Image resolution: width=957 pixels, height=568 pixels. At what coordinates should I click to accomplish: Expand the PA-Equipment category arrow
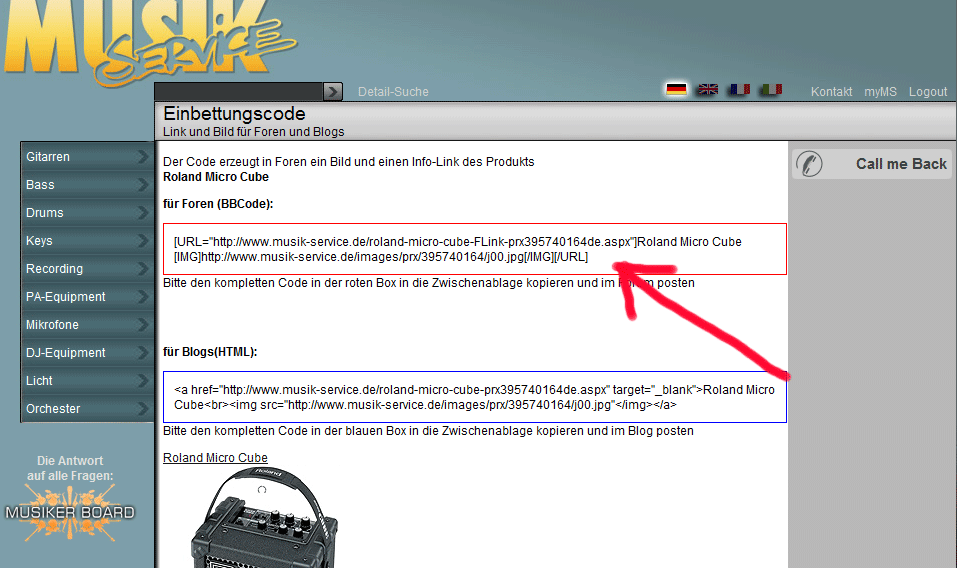142,297
